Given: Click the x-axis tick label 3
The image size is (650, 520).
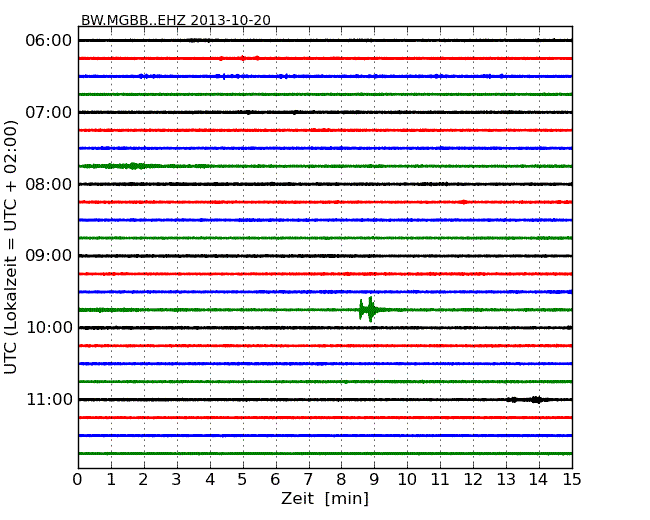Looking at the screenshot, I should (x=177, y=480).
